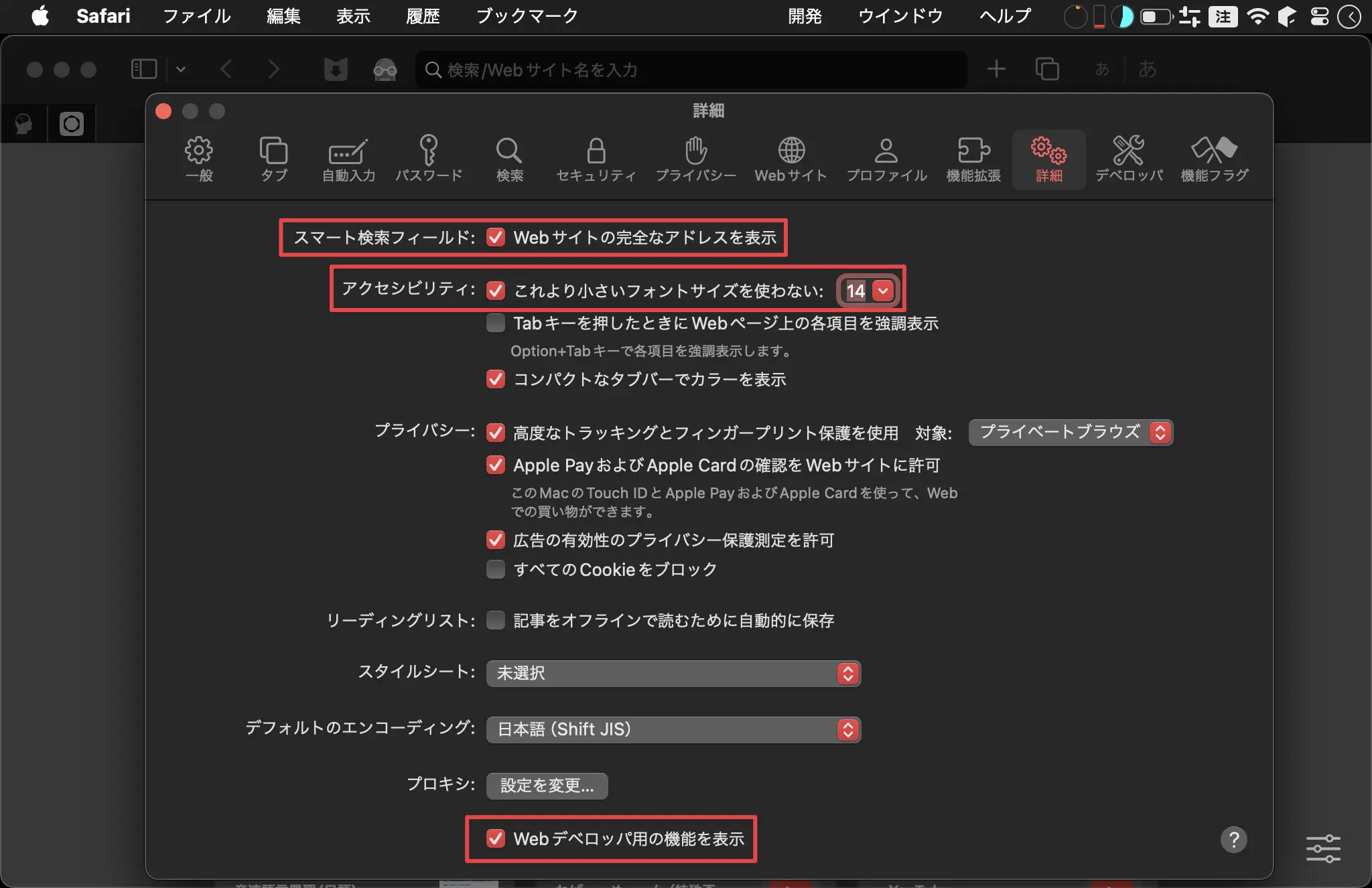Viewport: 1372px width, 888px height.
Task: Click the Safari address search field
Action: [691, 70]
